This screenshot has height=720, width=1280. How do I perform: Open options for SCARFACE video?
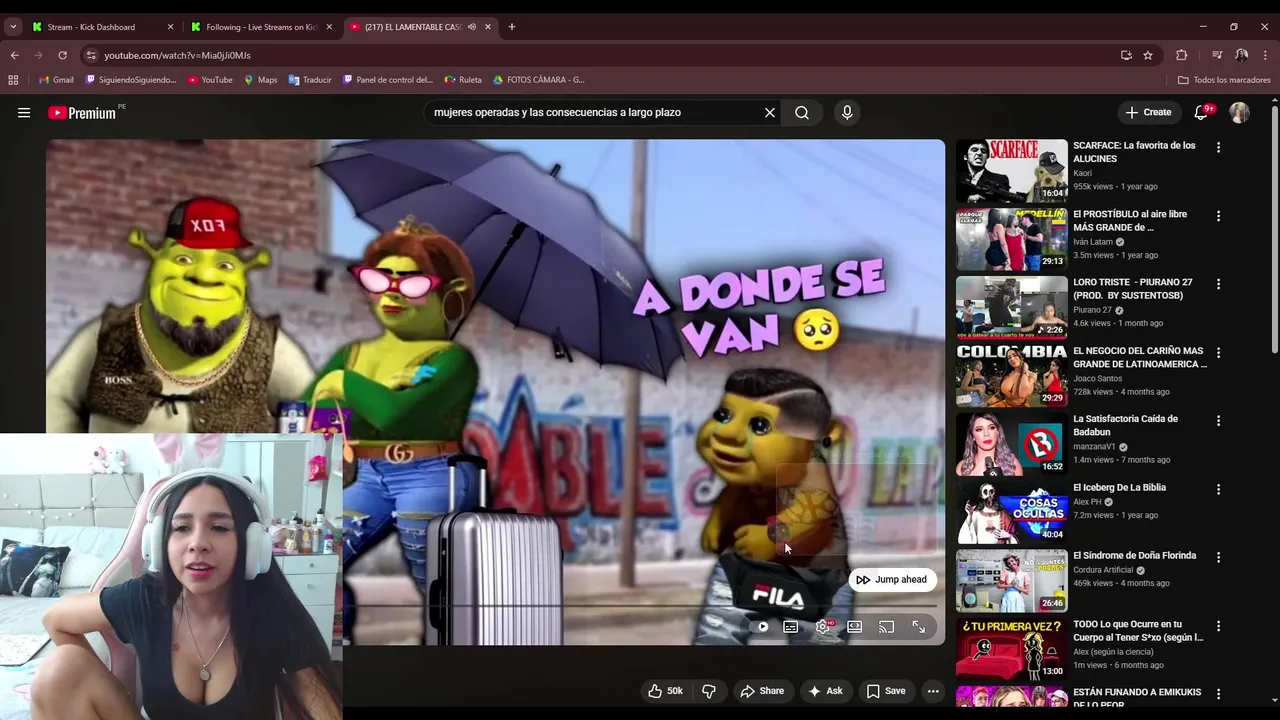[1218, 147]
